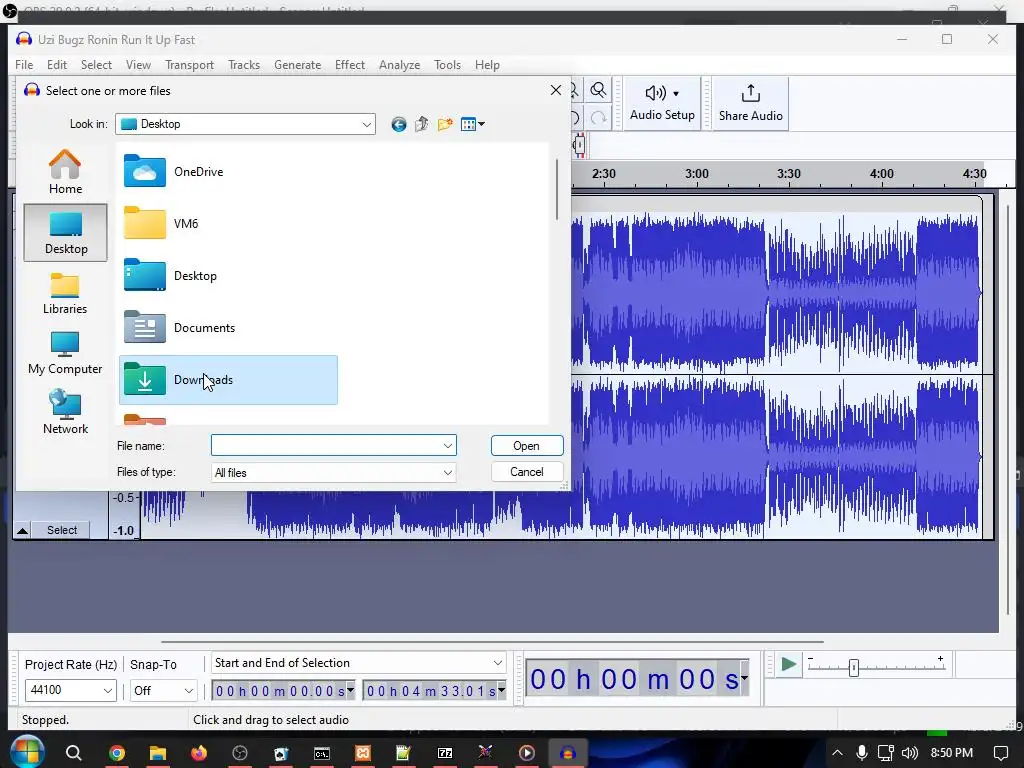The height and width of the screenshot is (768, 1024).
Task: Expand the File name dropdown arrow
Action: pos(447,446)
